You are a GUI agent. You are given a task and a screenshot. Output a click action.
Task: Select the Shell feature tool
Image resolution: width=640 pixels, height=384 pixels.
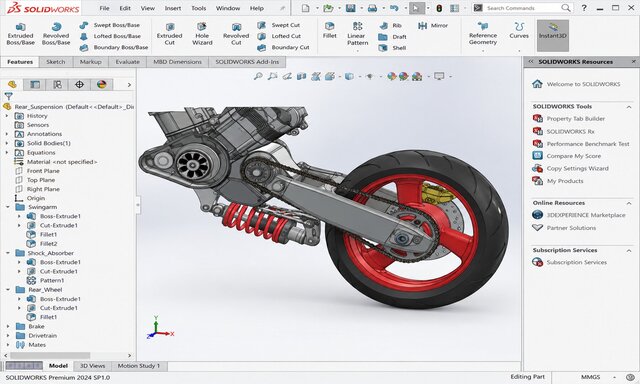pos(392,48)
